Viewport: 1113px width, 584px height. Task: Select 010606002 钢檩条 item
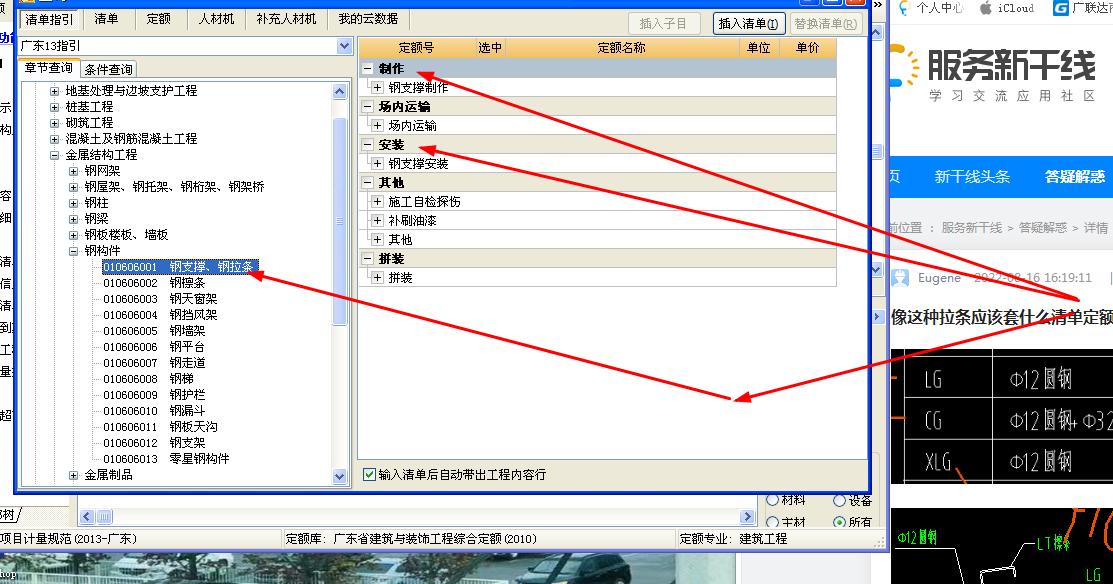(x=154, y=283)
